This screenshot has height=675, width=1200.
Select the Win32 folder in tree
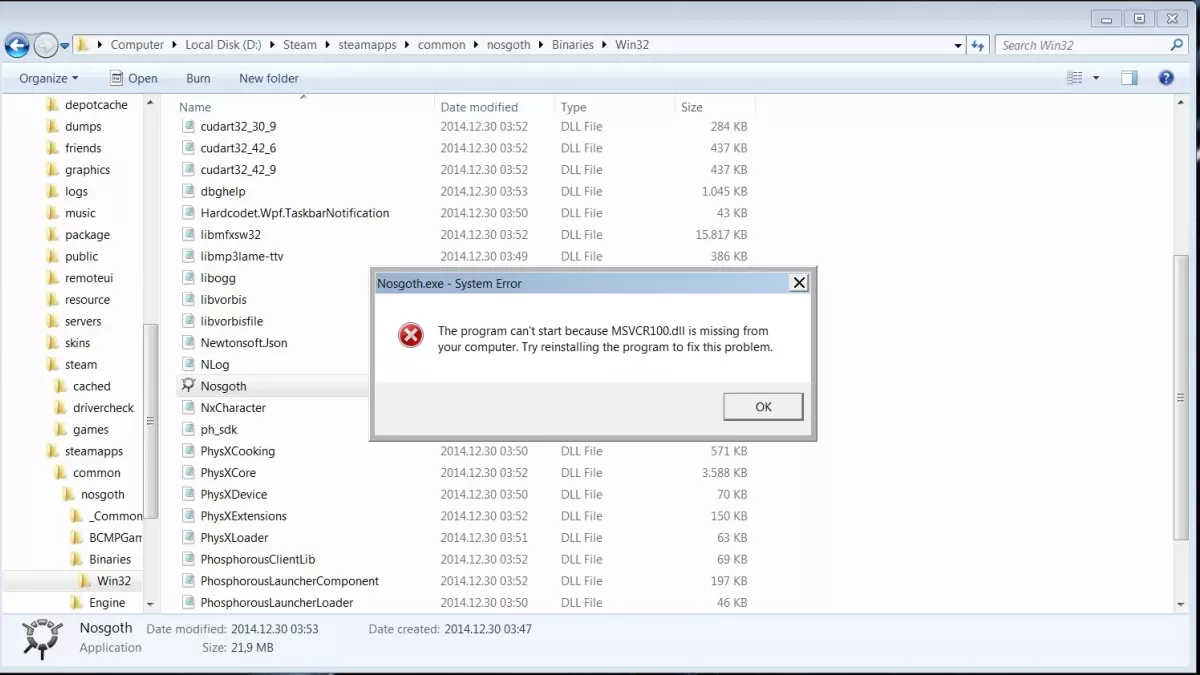pyautogui.click(x=114, y=581)
